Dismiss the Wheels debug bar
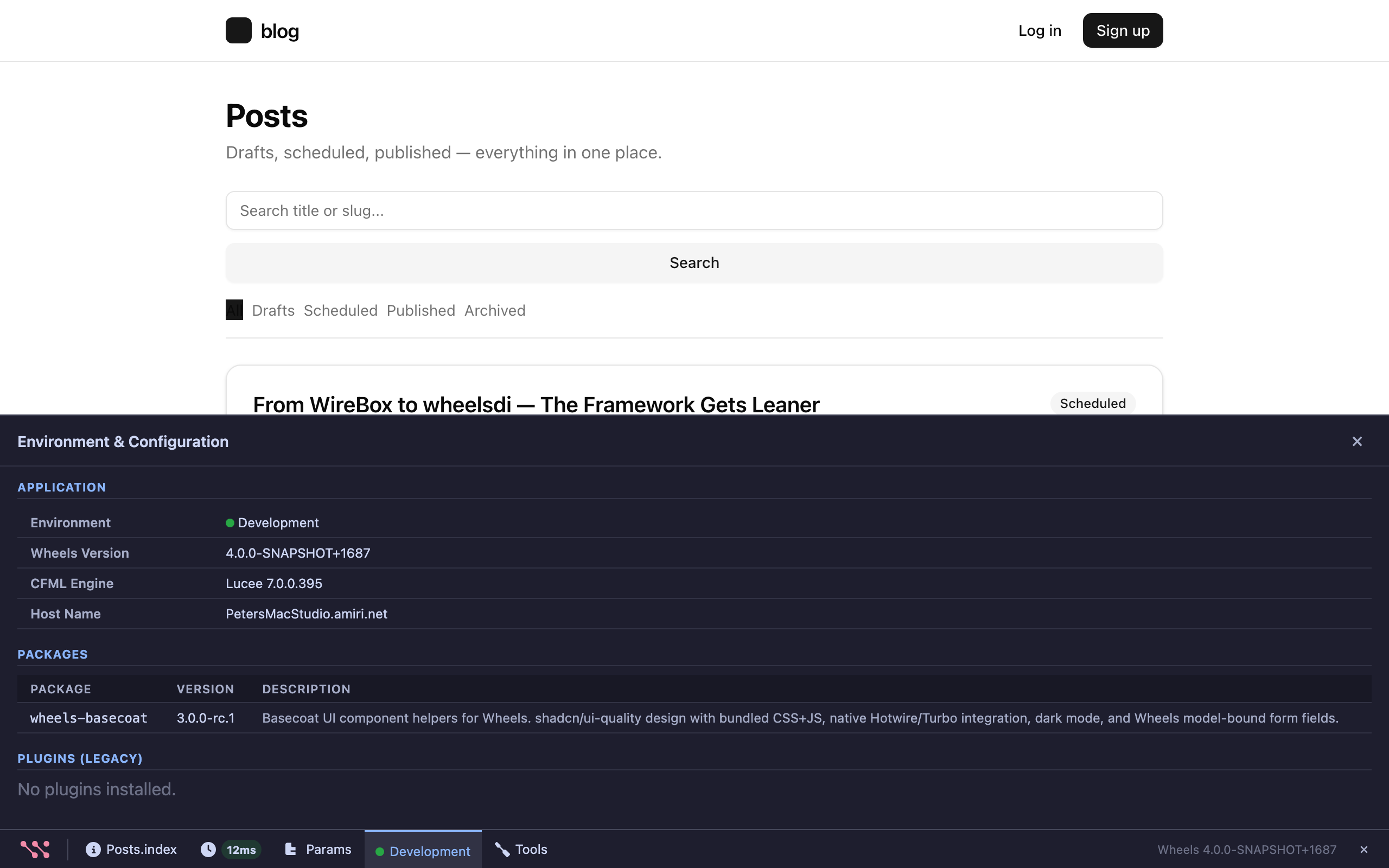The width and height of the screenshot is (1389, 868). [1363, 850]
